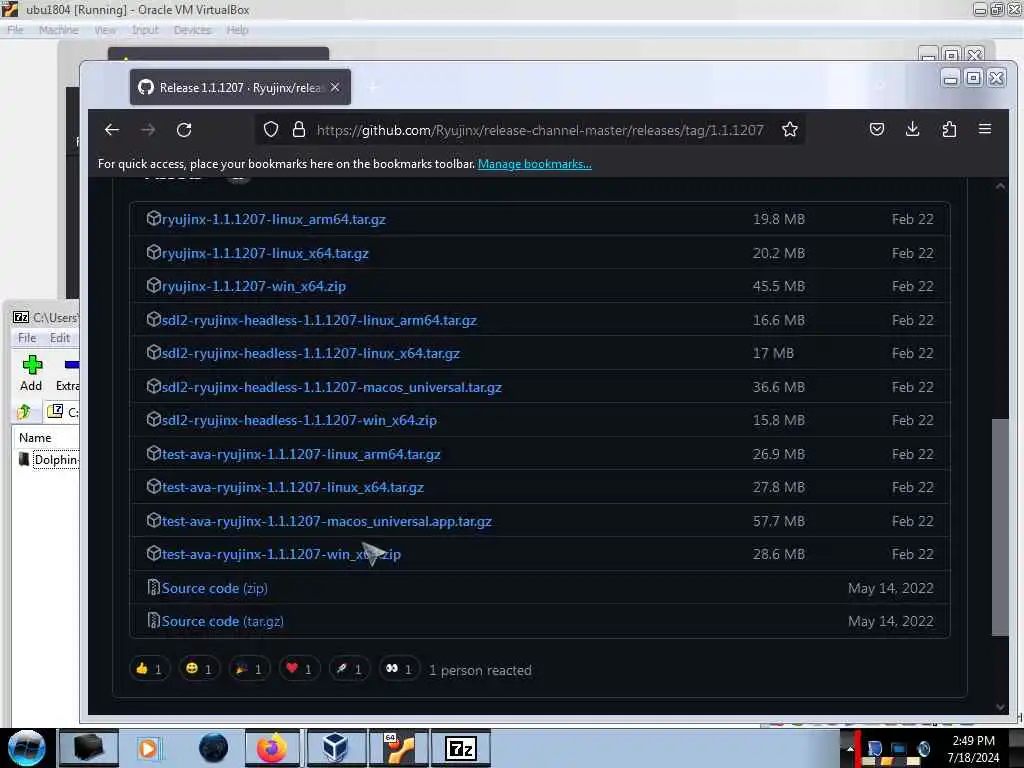The height and width of the screenshot is (768, 1024).
Task: Click volume speaker tray icon
Action: point(923,749)
